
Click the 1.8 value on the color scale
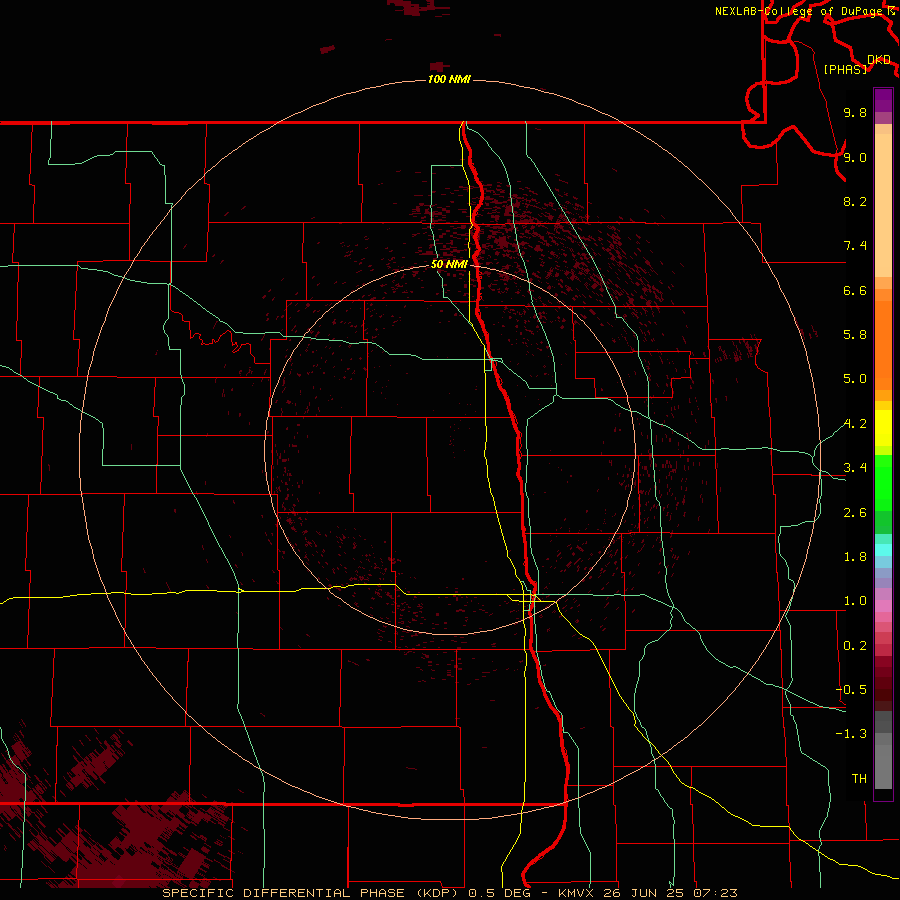pyautogui.click(x=855, y=557)
